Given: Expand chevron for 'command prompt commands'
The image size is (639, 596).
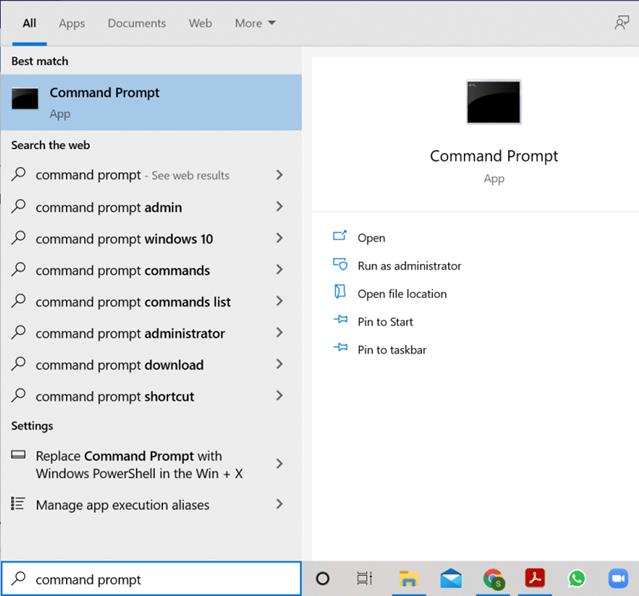Looking at the screenshot, I should pos(279,269).
